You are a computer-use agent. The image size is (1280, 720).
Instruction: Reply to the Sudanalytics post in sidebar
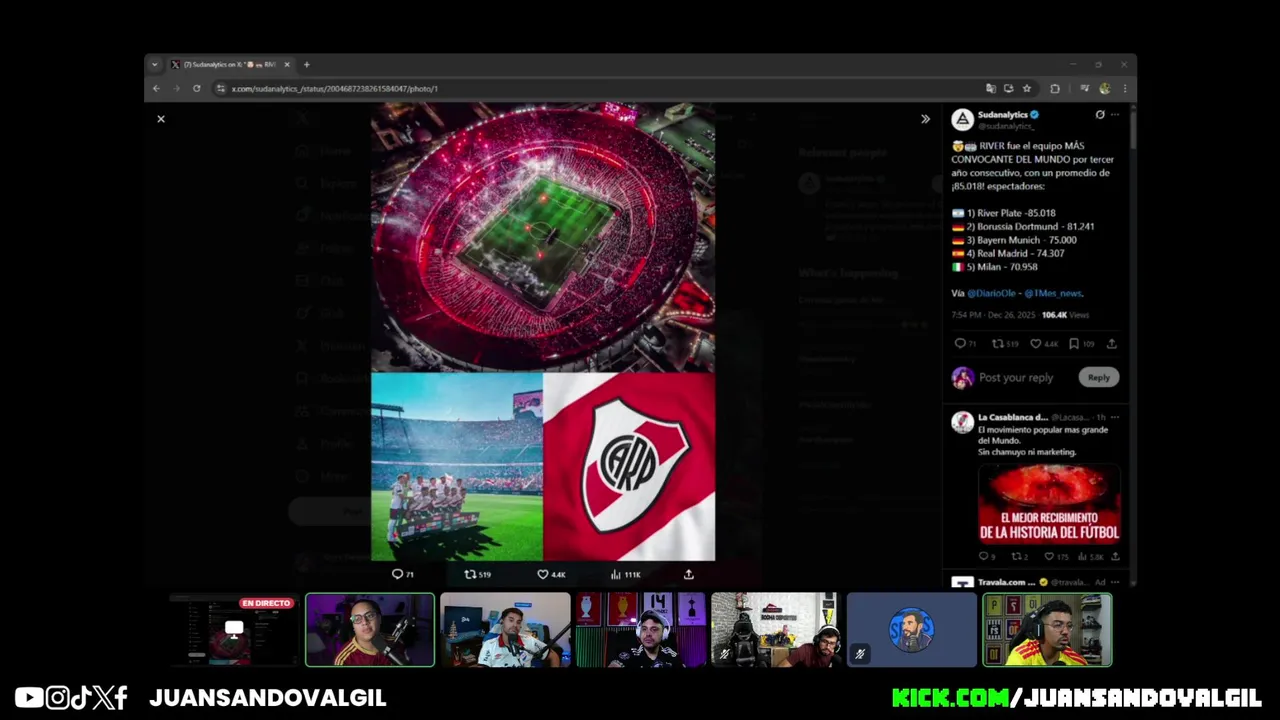(x=965, y=344)
